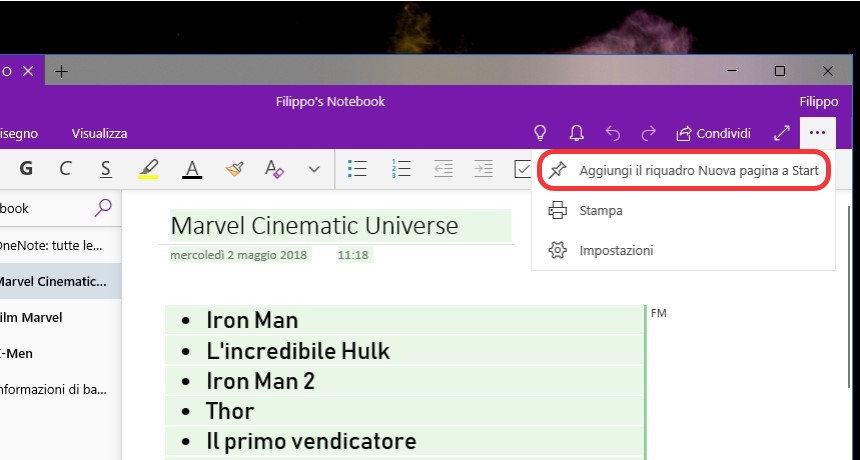Enter full screen mode arrows icon
The width and height of the screenshot is (860, 460).
tap(782, 133)
